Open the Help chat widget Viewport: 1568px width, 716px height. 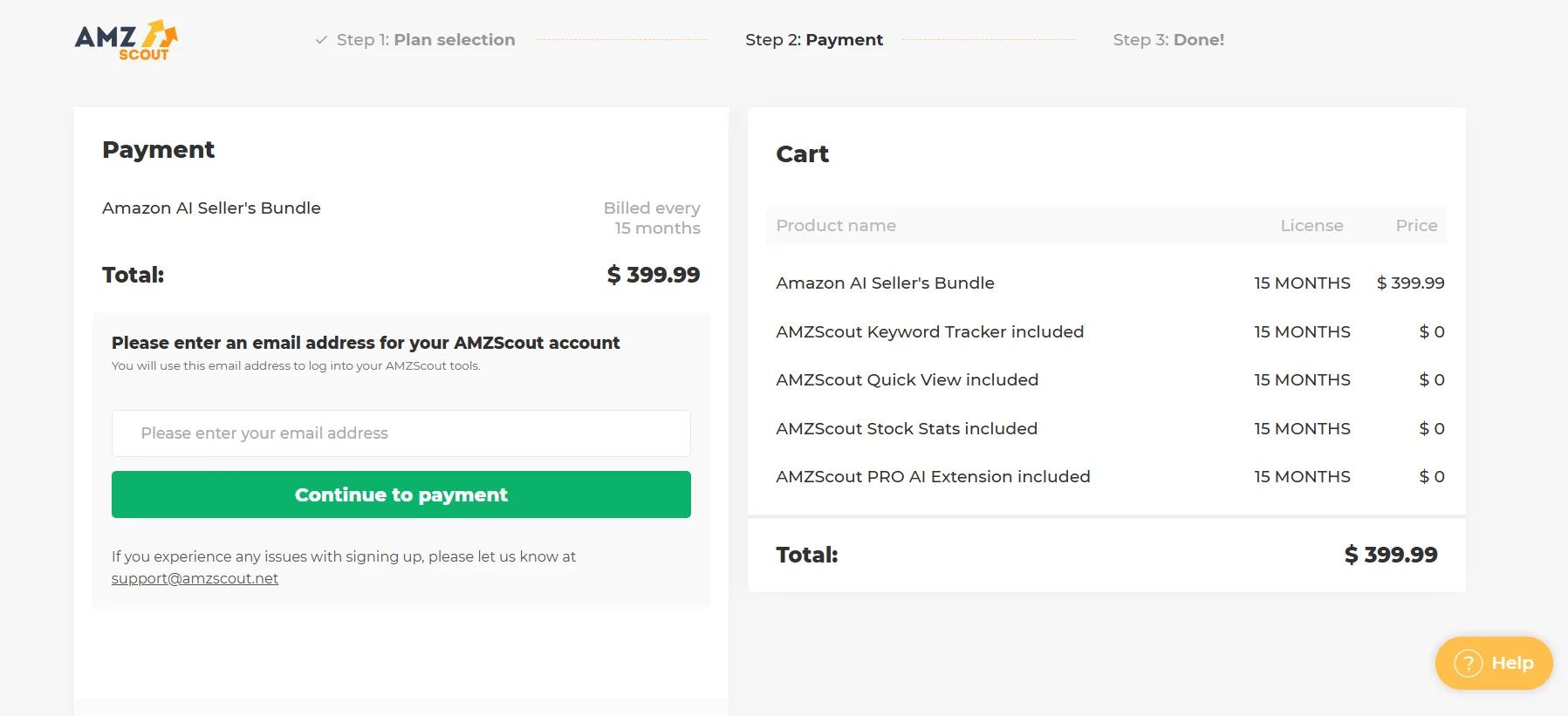coord(1494,664)
